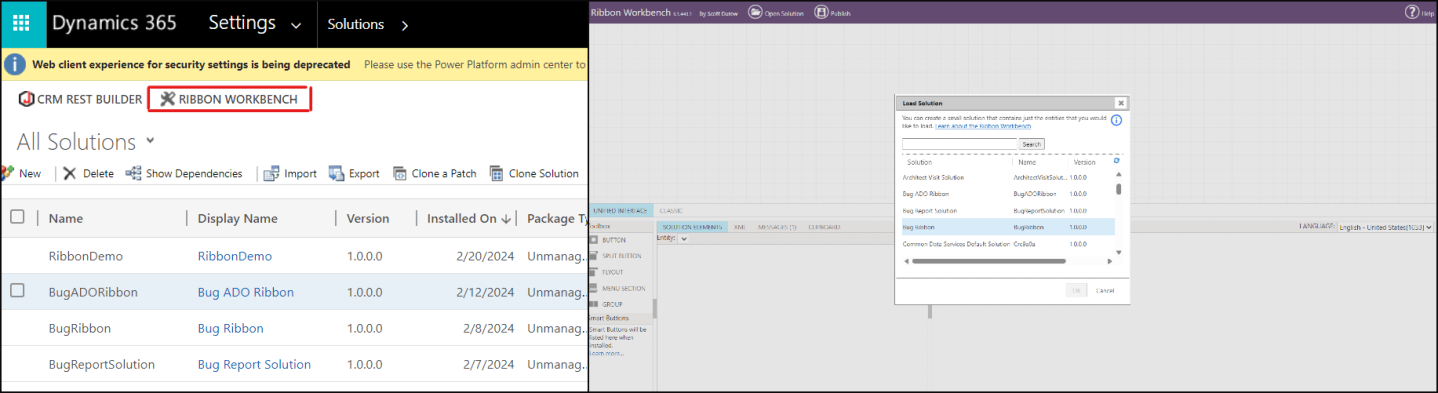Click the Show Dependencies icon
The height and width of the screenshot is (393, 1438).
133,173
